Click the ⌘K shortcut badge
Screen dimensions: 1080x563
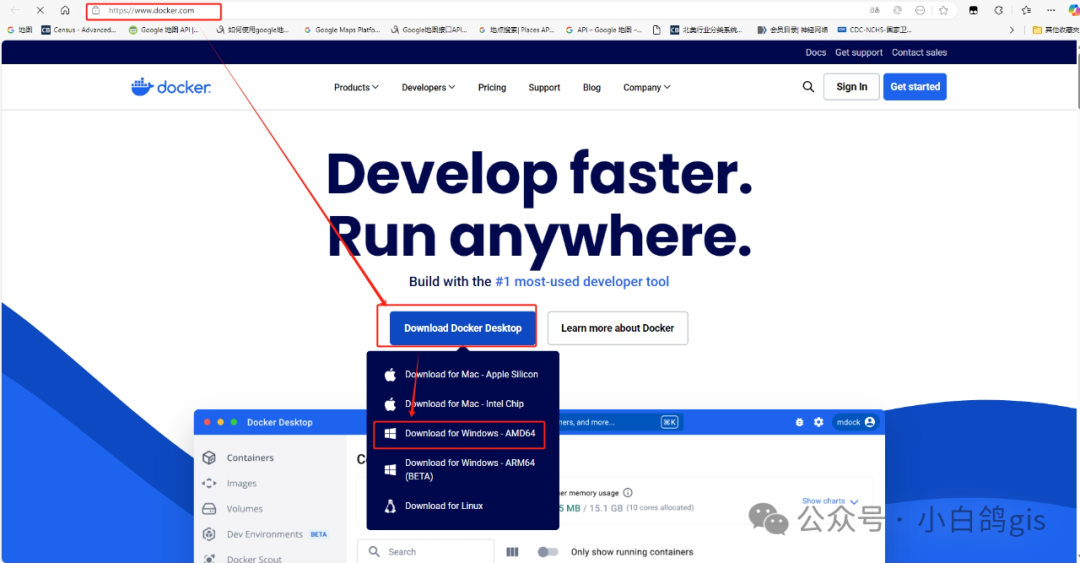point(669,422)
